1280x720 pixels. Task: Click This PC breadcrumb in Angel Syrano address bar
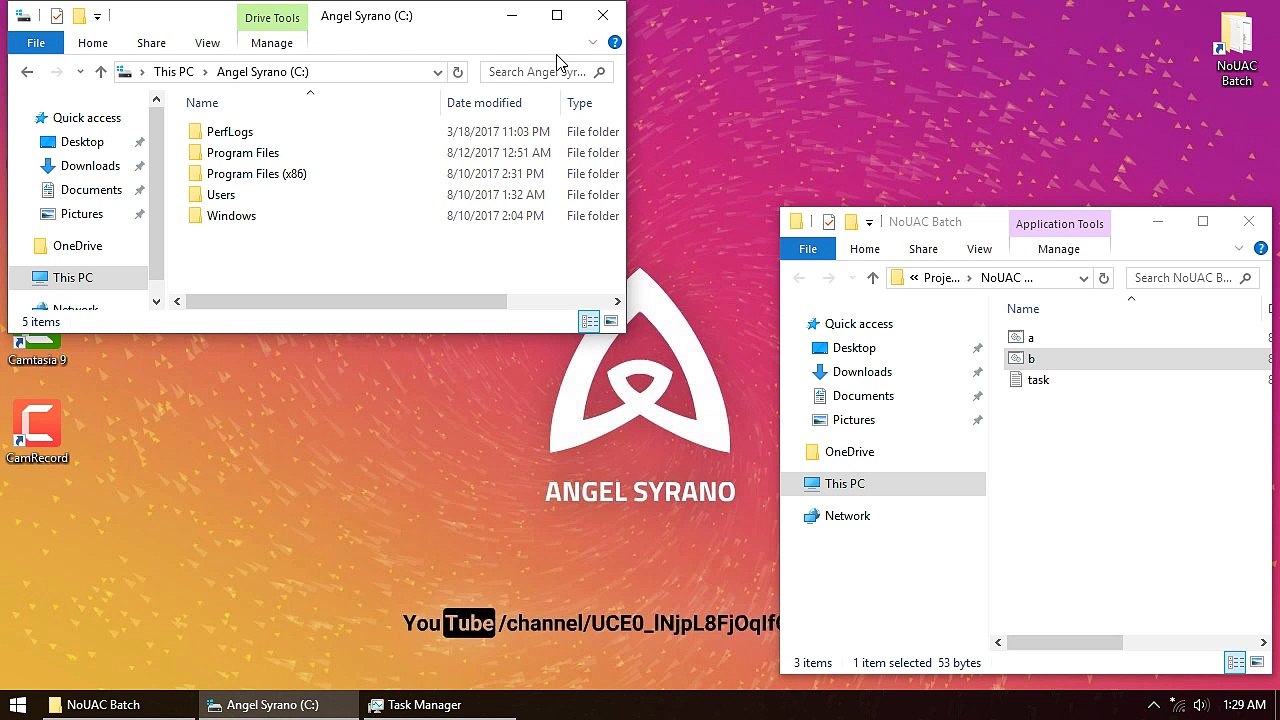(x=174, y=72)
